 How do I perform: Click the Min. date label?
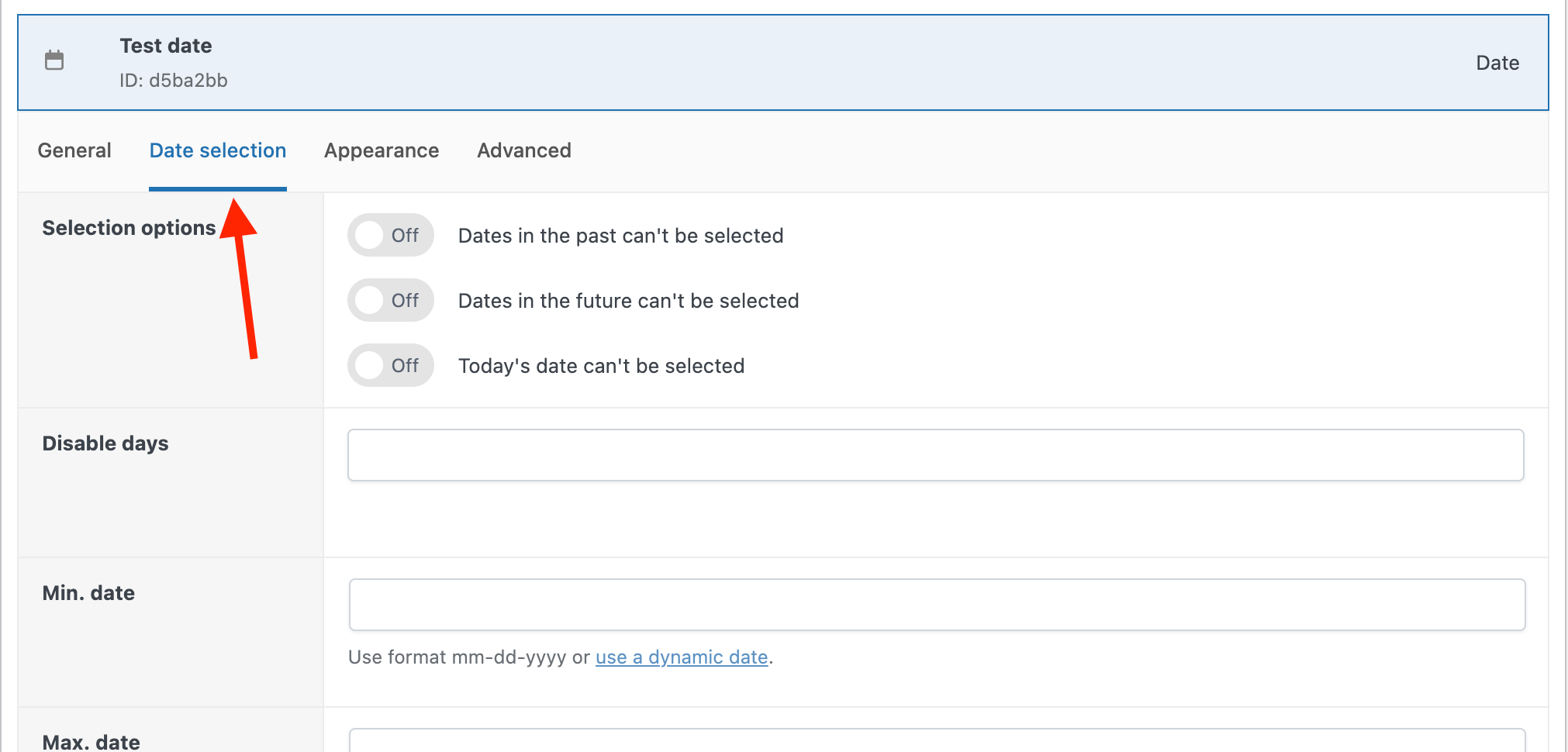point(88,592)
